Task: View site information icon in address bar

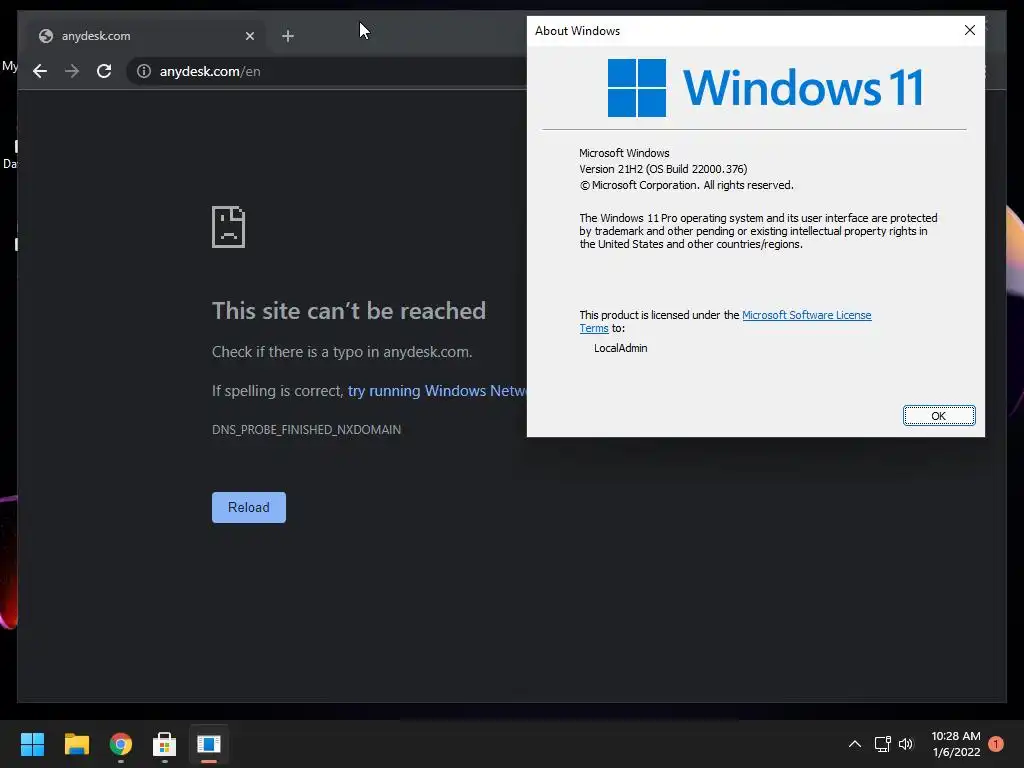Action: tap(144, 71)
